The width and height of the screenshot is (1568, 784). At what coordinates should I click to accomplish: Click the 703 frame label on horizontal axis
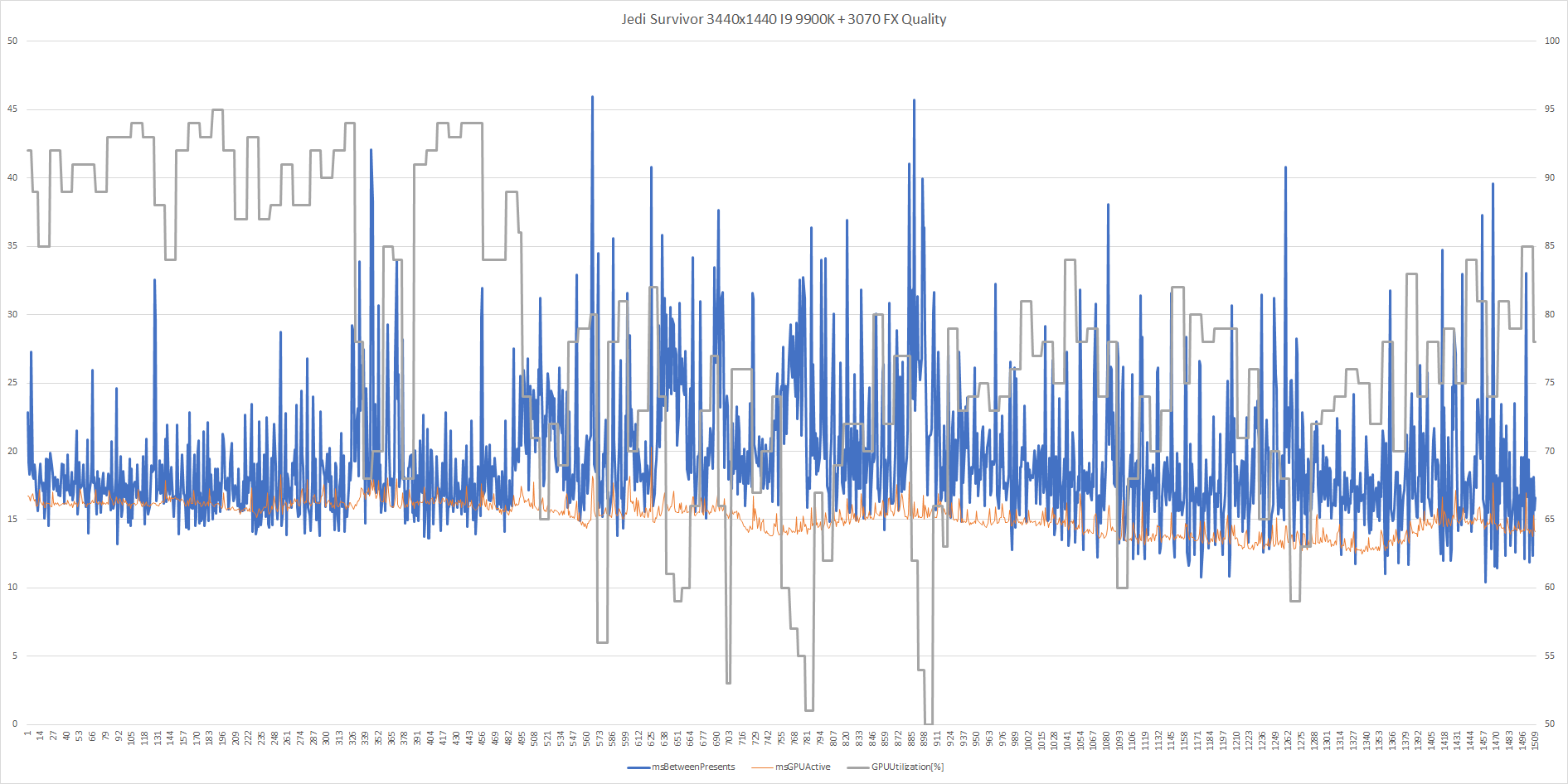click(x=730, y=738)
